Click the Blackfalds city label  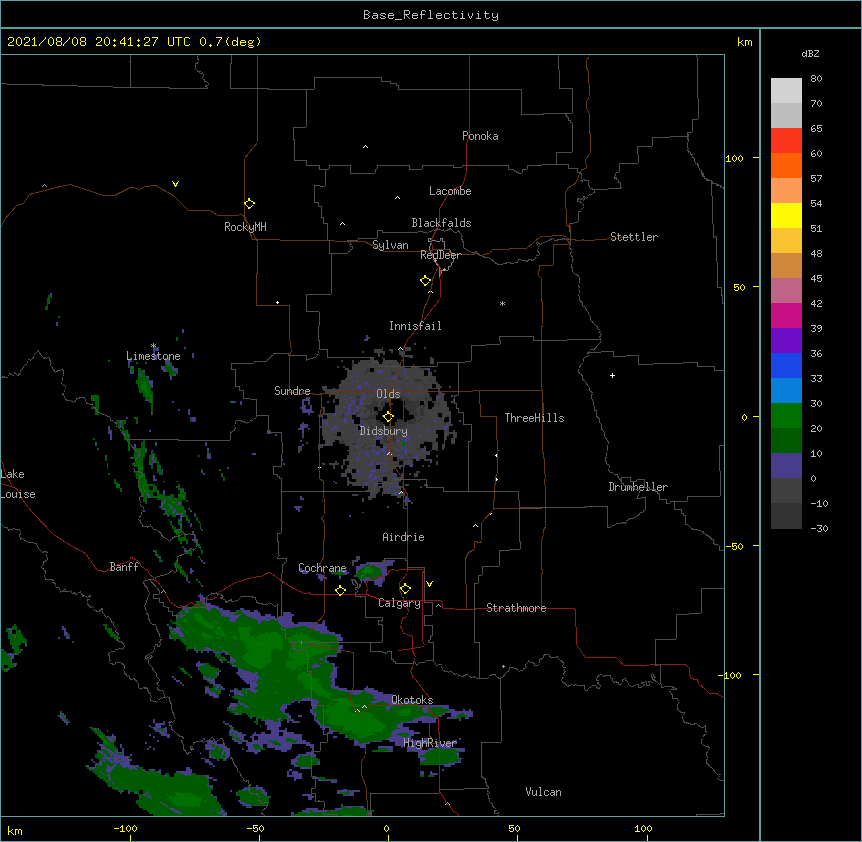(x=441, y=223)
